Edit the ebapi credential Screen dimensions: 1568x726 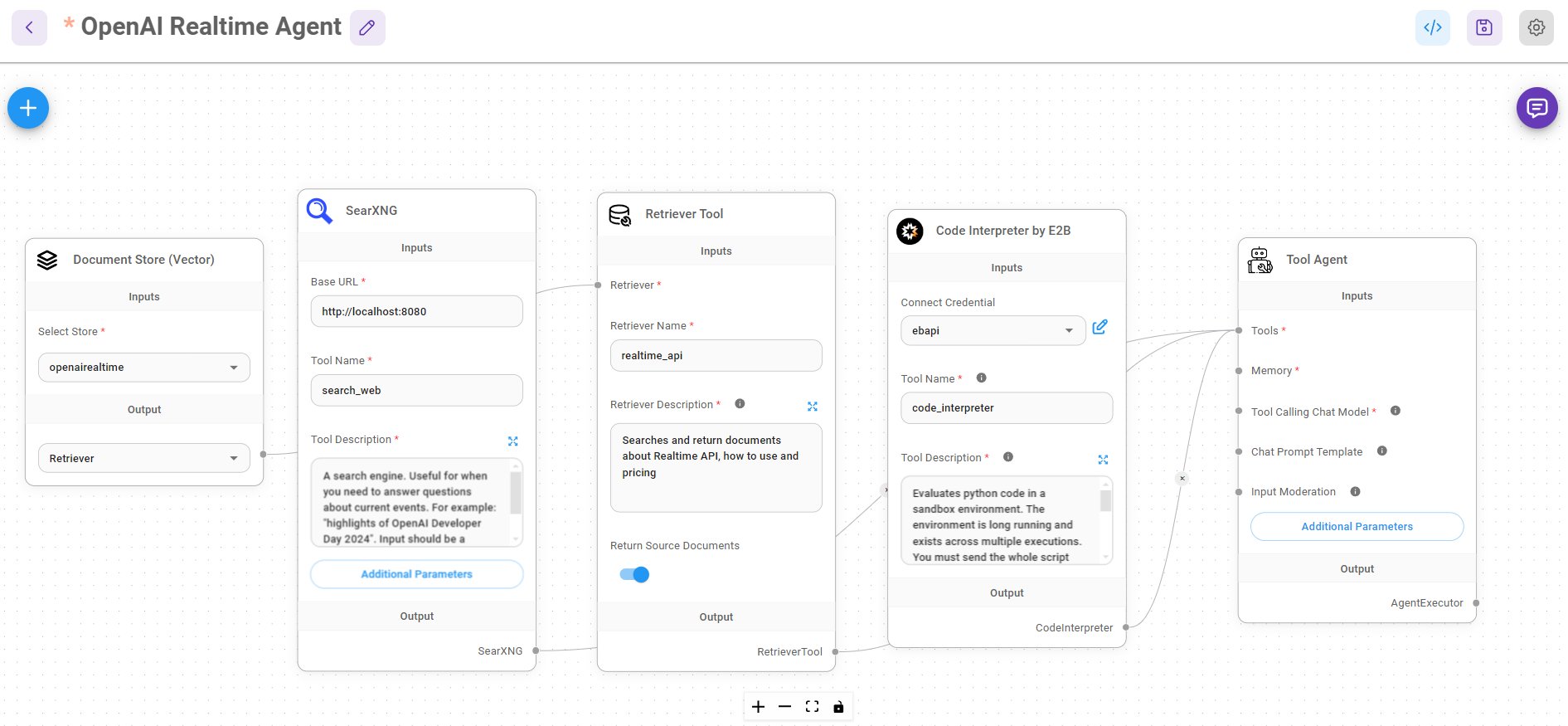(x=1100, y=327)
